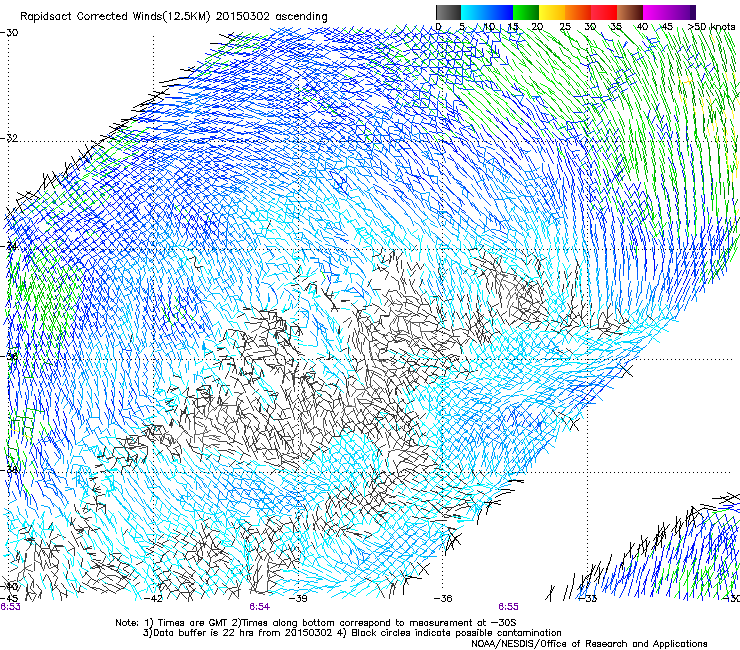Click the 'Times are GMT' note line
This screenshot has height=650, width=740.
tap(316, 623)
